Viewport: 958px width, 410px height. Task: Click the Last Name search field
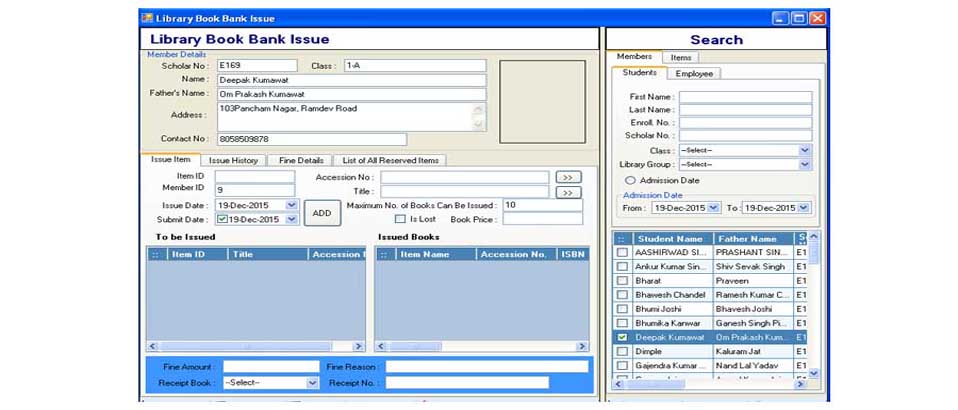(745, 110)
